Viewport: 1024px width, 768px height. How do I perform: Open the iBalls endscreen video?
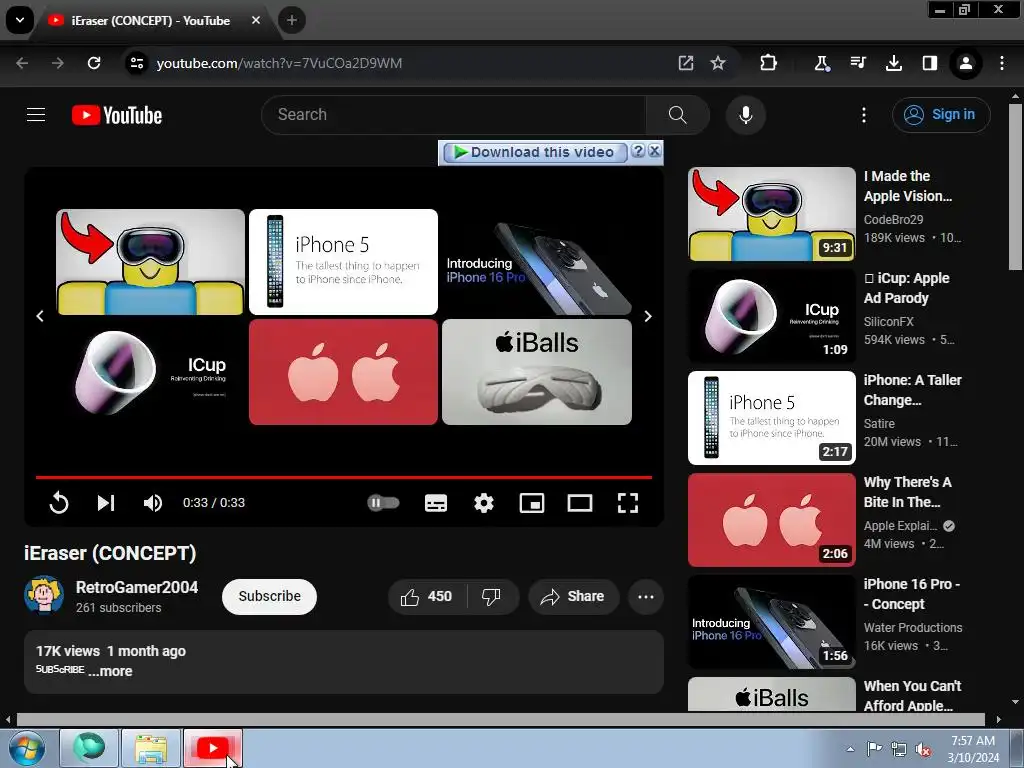537,372
